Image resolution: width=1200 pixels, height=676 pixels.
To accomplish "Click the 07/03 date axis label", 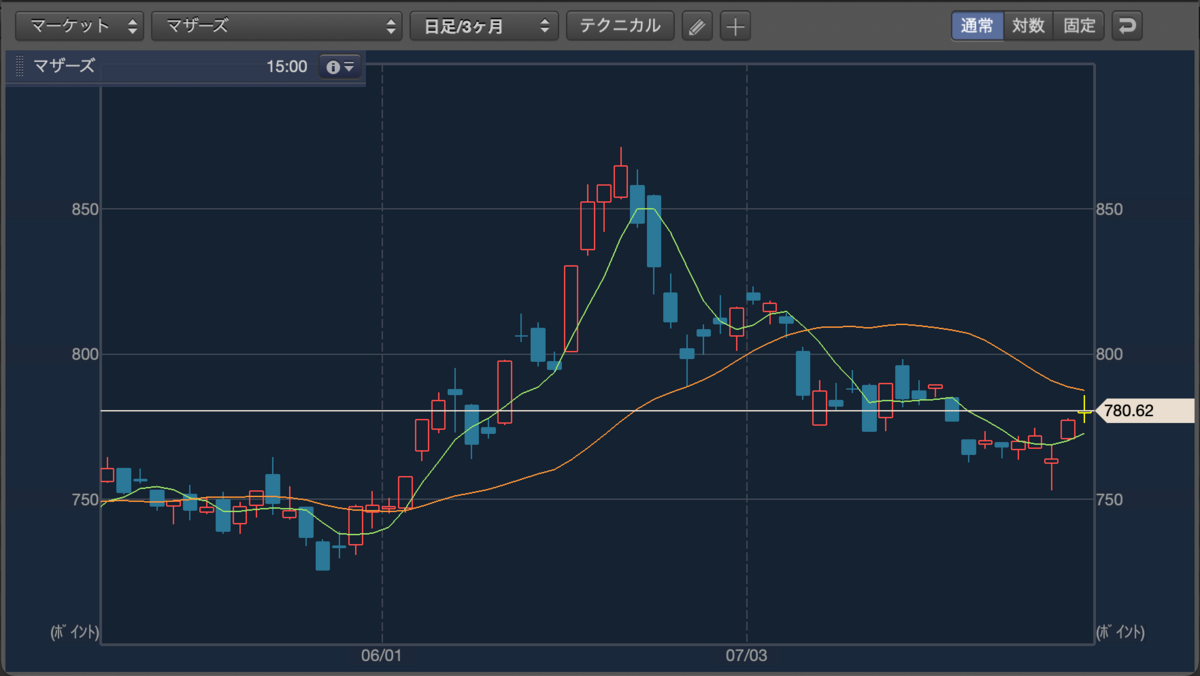I will tap(747, 657).
